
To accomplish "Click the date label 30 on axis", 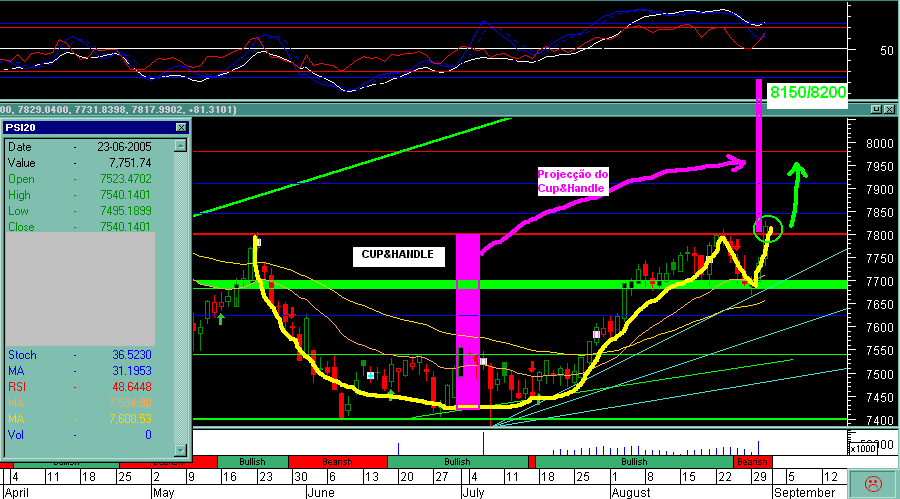I will click(300, 477).
